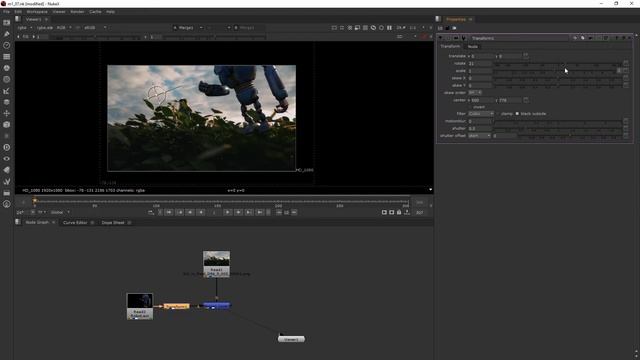Image resolution: width=640 pixels, height=360 pixels.
Task: Toggle the invert checkbox in Transform1
Action: point(470,107)
